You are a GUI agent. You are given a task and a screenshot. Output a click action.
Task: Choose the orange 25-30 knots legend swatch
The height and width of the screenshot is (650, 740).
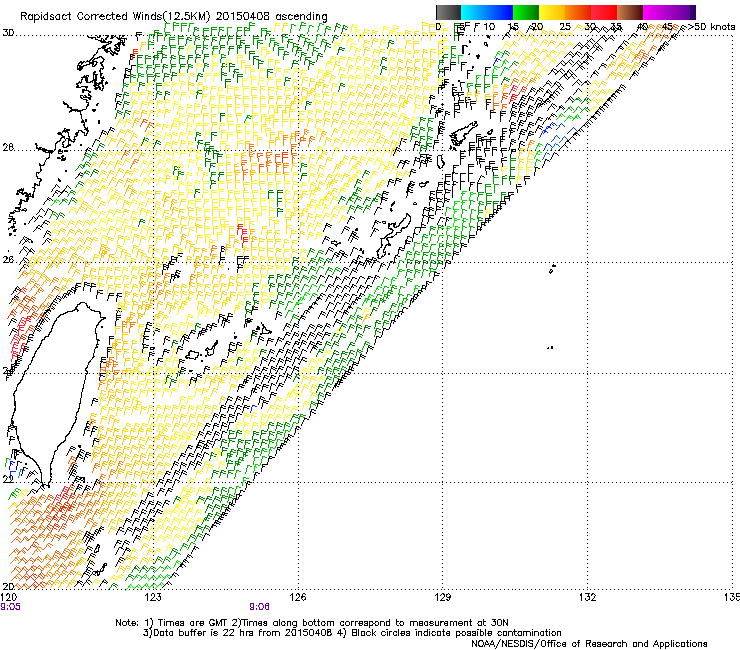pyautogui.click(x=578, y=12)
